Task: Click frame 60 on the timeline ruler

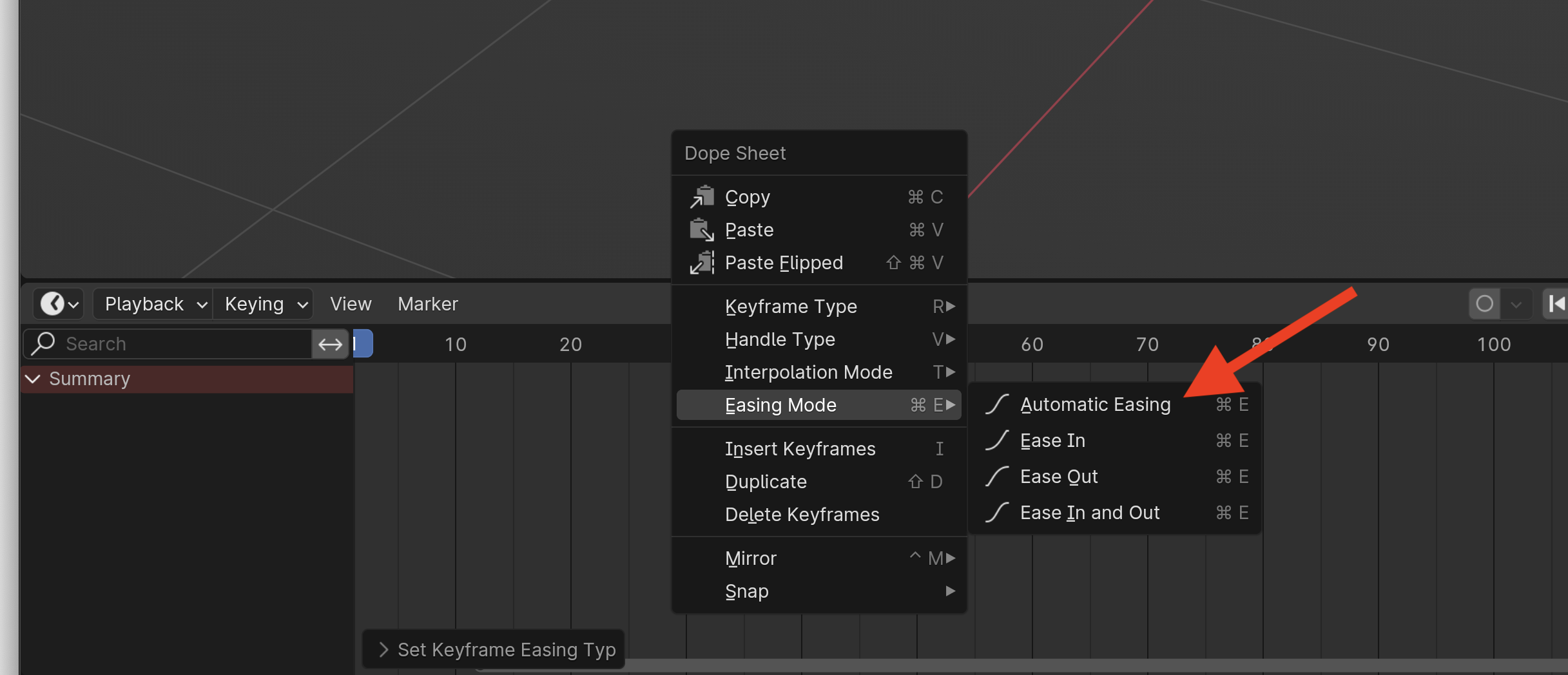Action: click(1032, 345)
